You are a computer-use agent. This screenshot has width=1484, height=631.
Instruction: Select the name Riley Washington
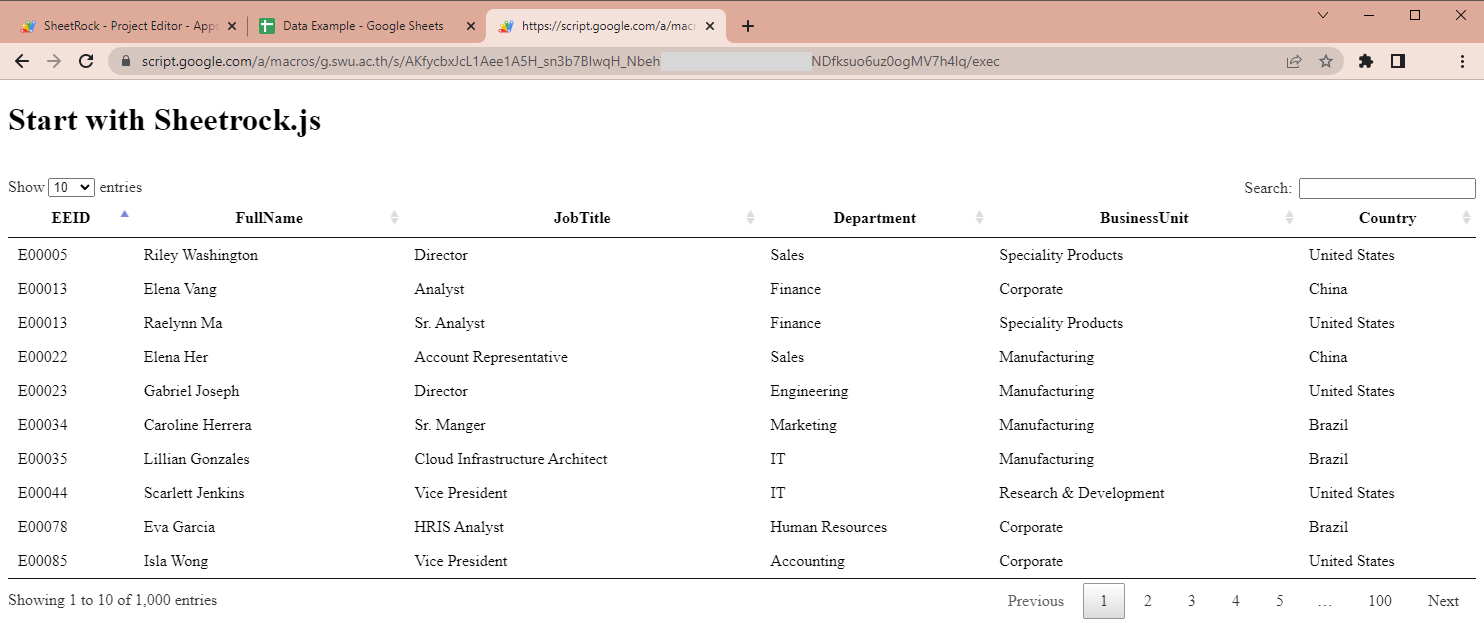[201, 255]
